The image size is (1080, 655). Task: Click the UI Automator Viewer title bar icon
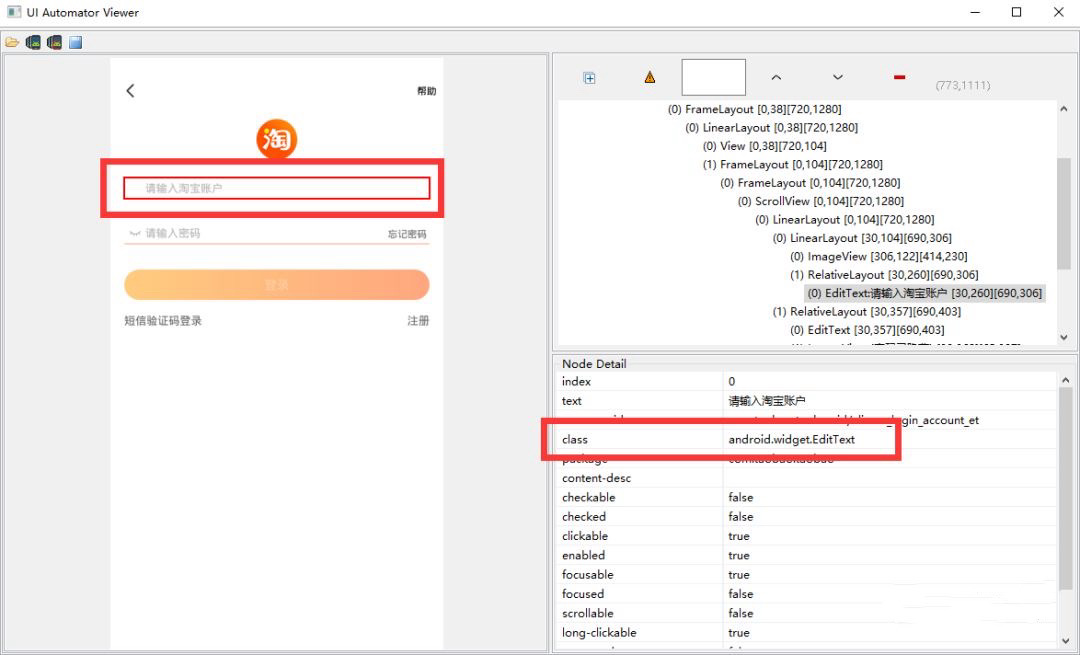pos(13,12)
